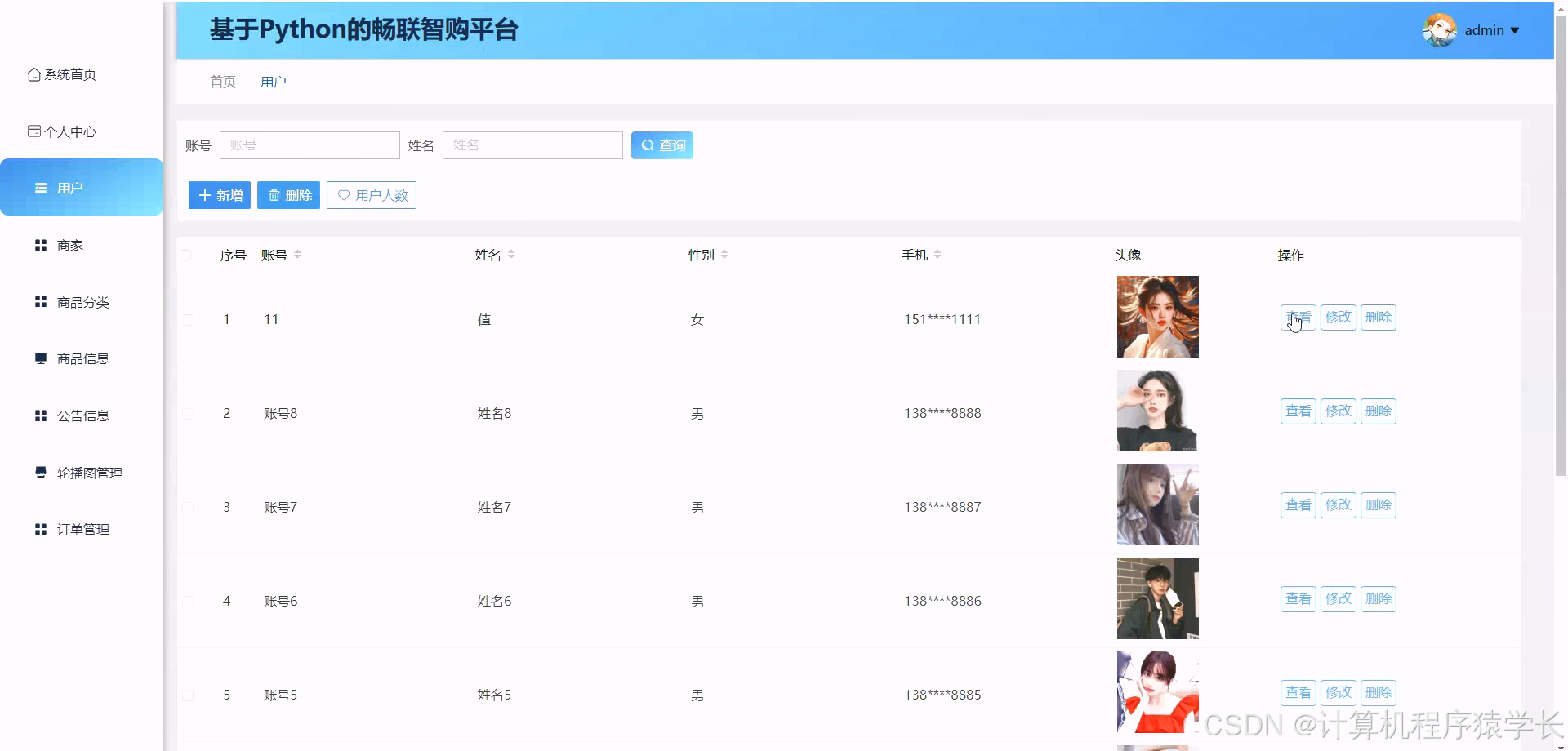1568x751 pixels.
Task: Click 查看 for 账号8 row
Action: [x=1298, y=411]
